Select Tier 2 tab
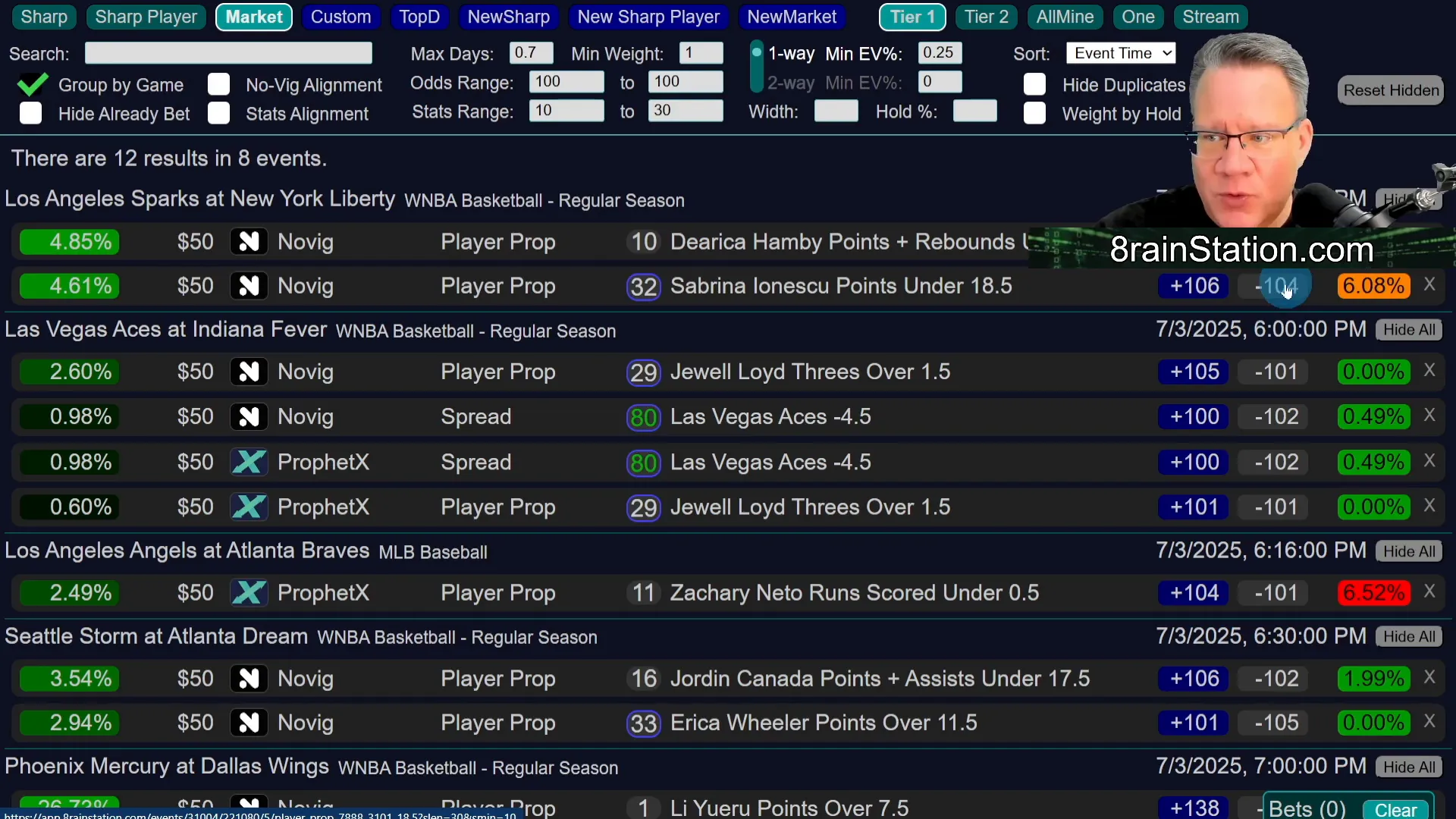This screenshot has height=819, width=1456. click(986, 17)
